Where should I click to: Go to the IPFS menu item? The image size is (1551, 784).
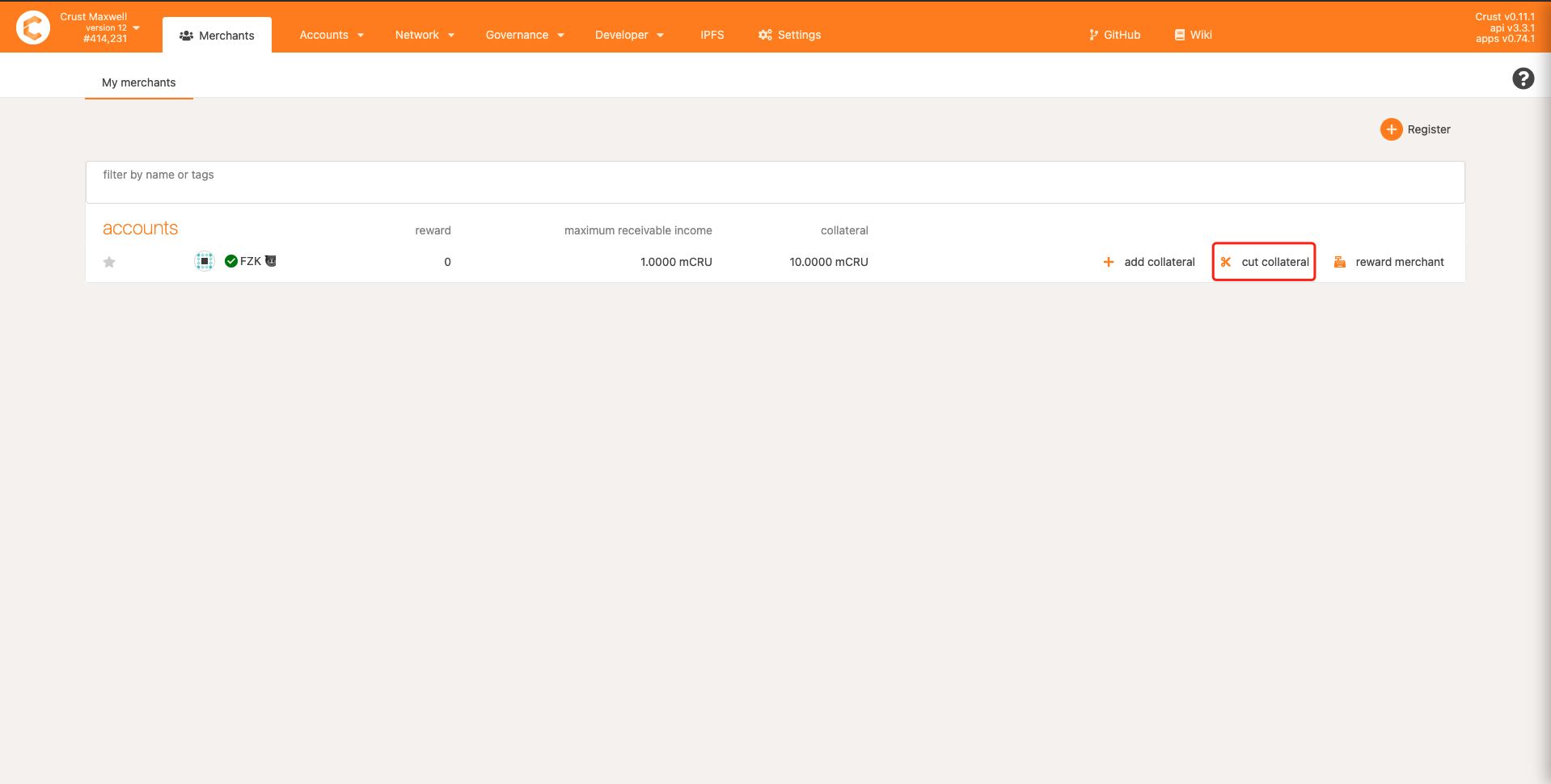click(x=712, y=35)
